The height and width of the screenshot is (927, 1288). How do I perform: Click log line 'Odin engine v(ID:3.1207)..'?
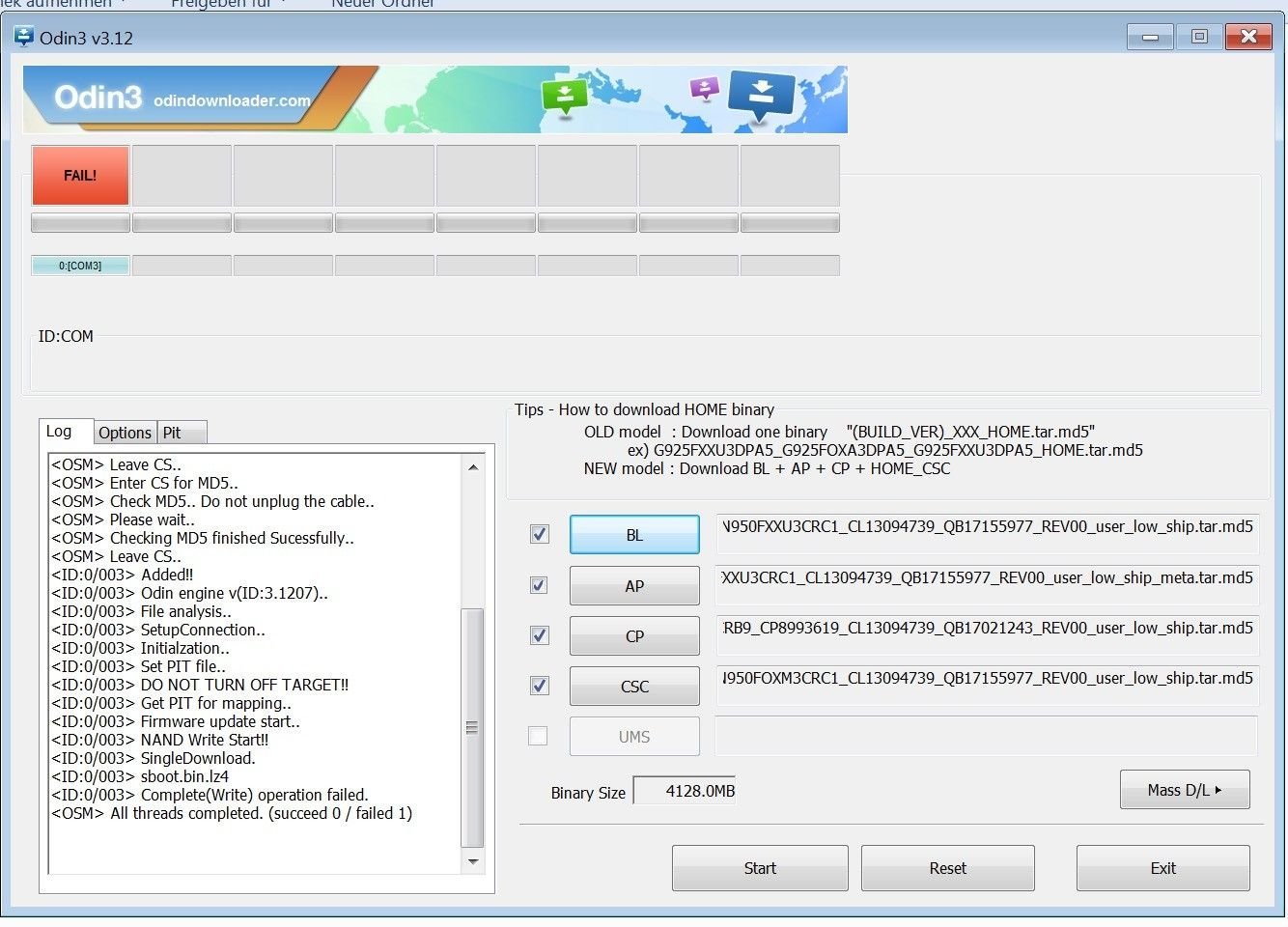pos(235,593)
